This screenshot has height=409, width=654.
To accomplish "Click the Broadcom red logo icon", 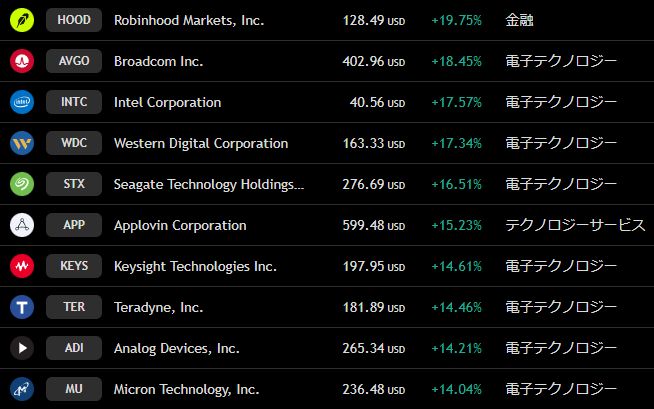I will coord(22,61).
